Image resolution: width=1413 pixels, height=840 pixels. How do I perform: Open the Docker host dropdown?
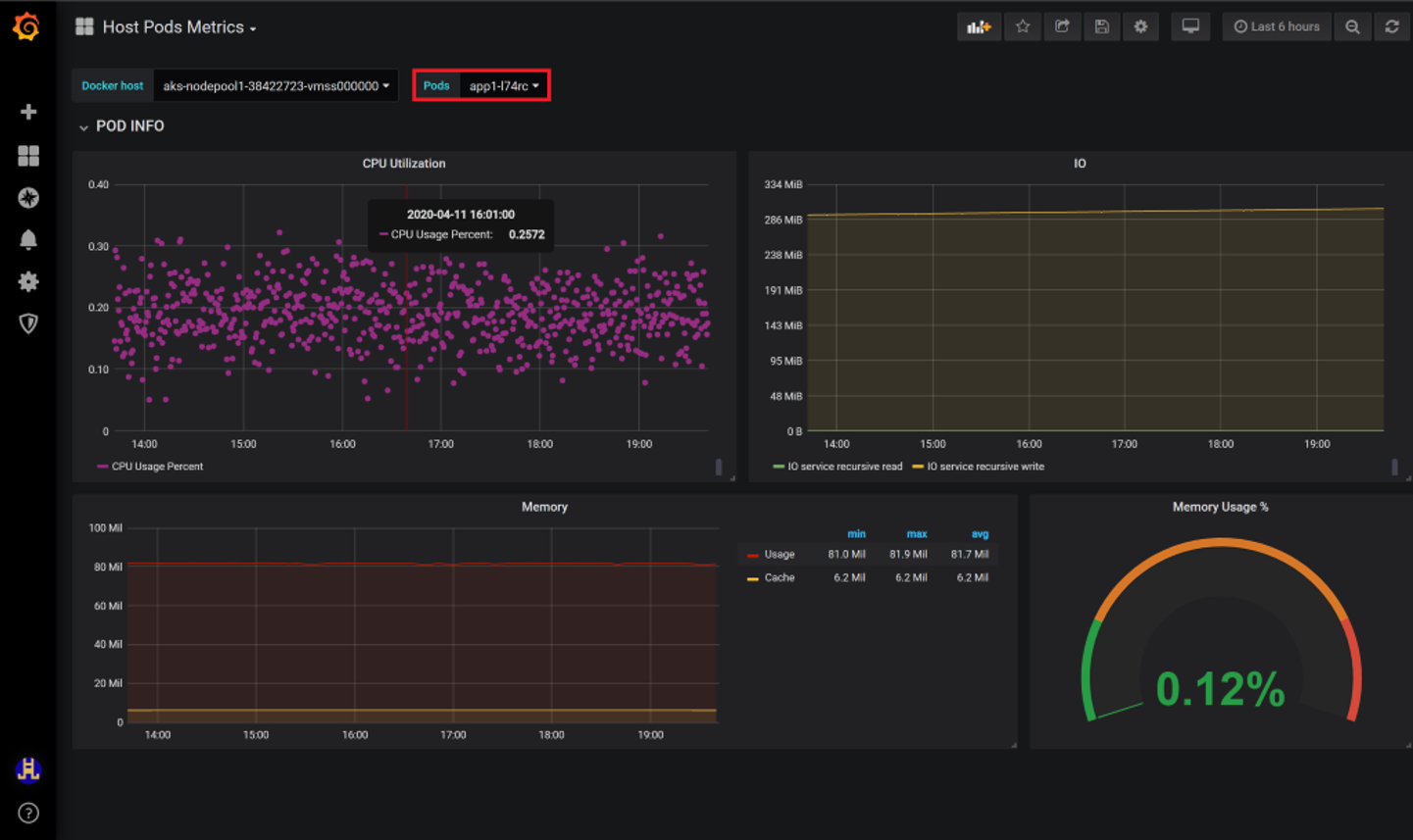click(x=276, y=86)
